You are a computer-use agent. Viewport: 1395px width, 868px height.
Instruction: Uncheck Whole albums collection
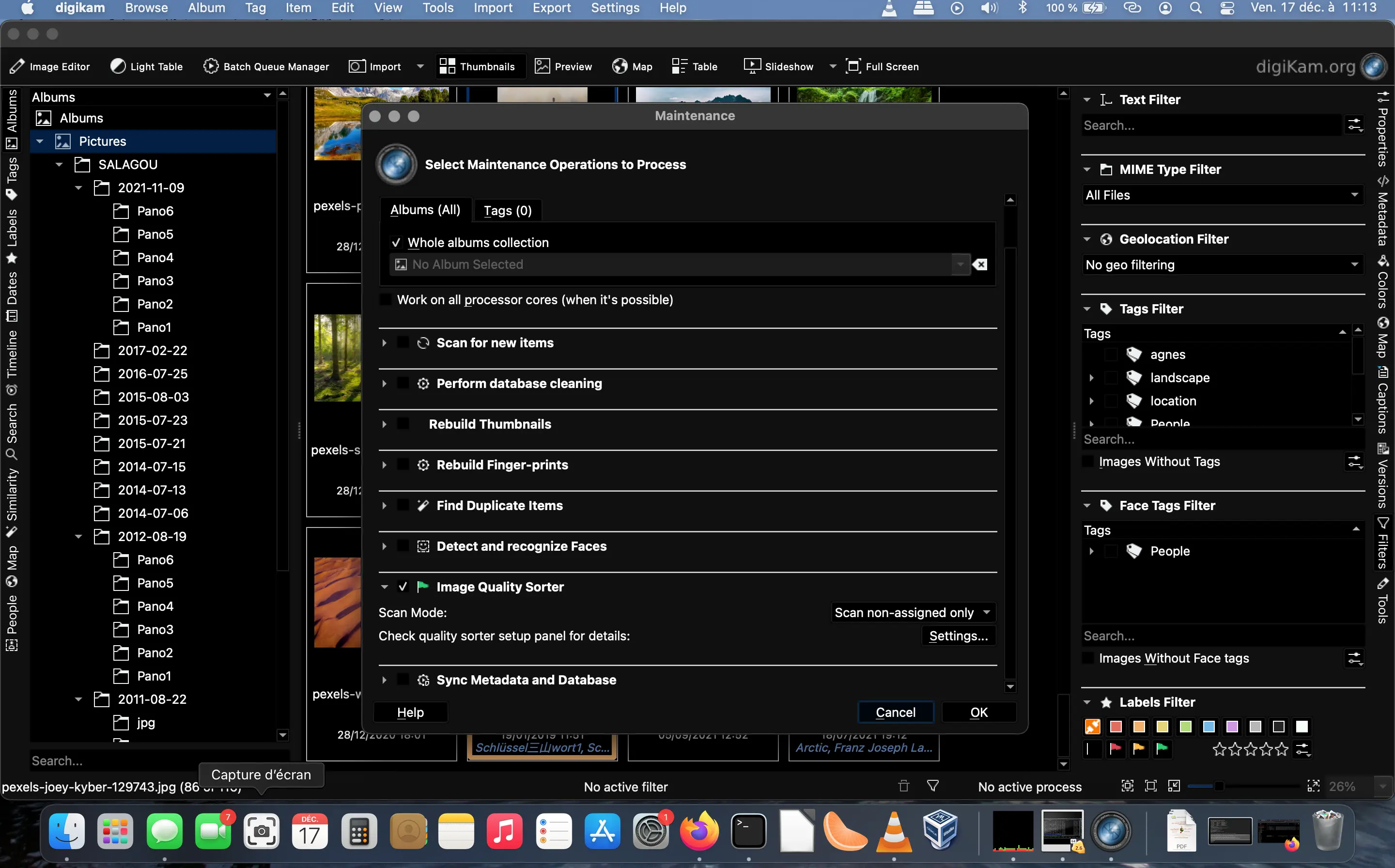pyautogui.click(x=397, y=242)
